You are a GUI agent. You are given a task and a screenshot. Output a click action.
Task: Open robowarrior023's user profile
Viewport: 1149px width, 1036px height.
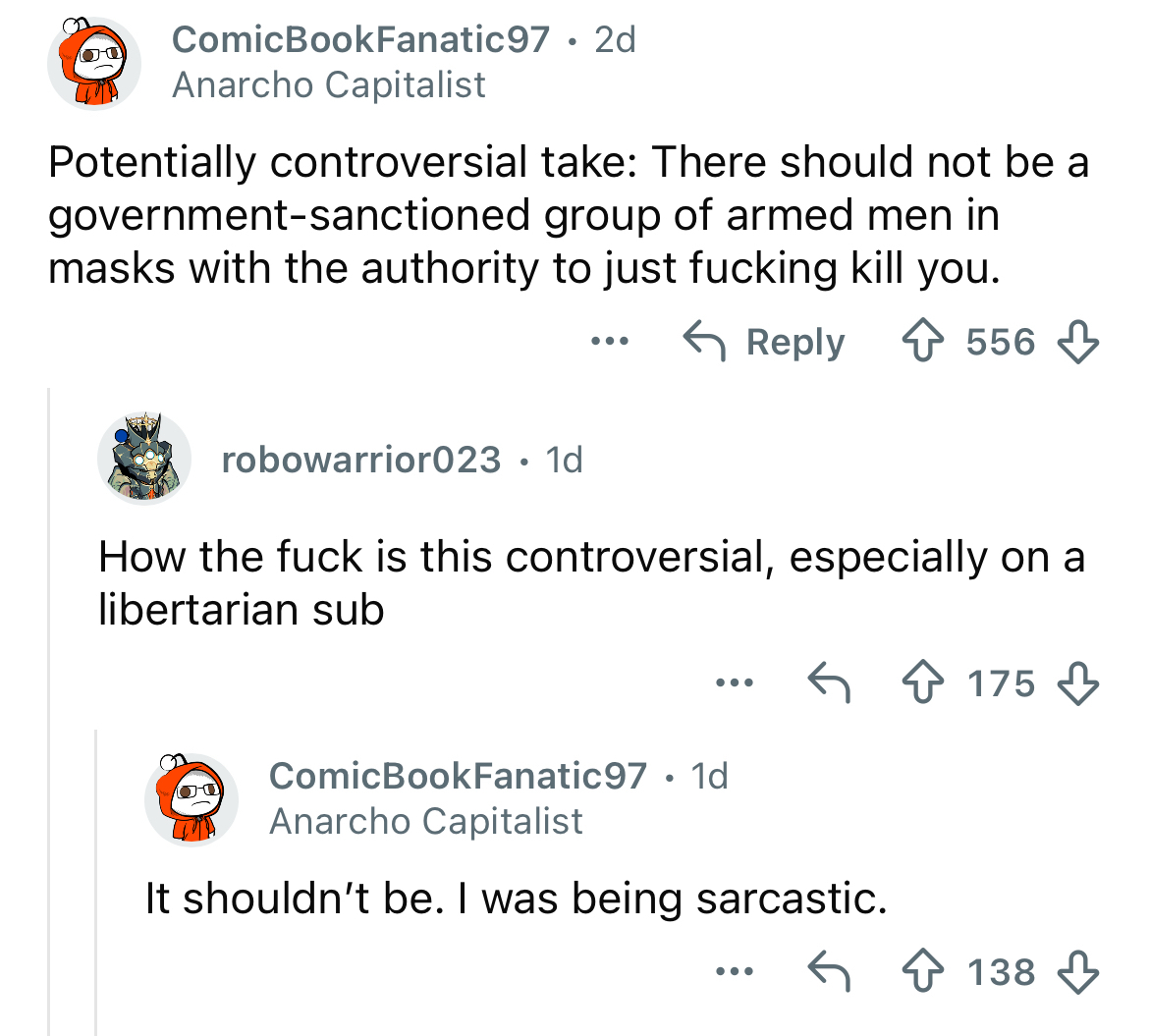point(360,459)
